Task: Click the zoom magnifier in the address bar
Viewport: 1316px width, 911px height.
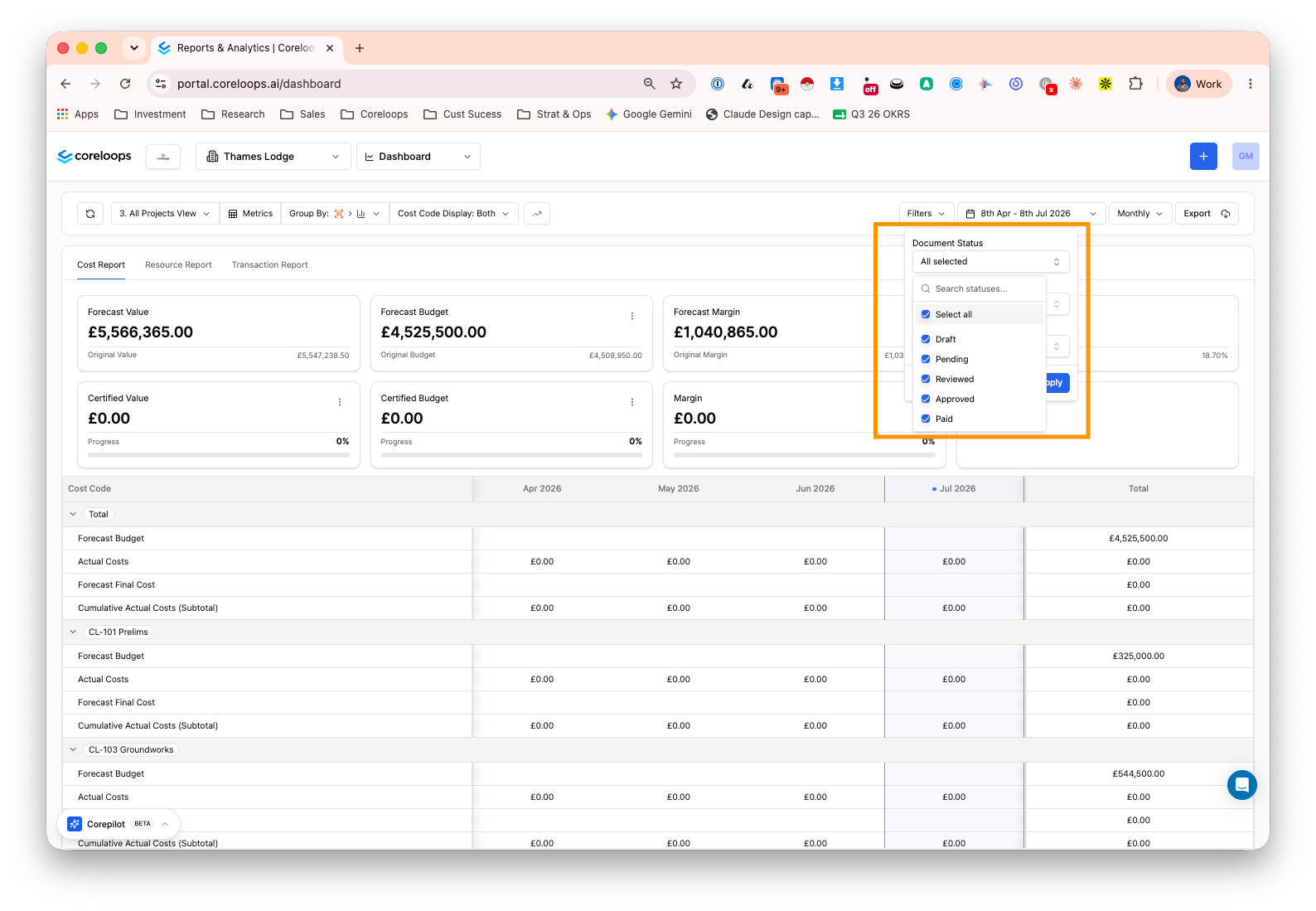Action: [650, 84]
